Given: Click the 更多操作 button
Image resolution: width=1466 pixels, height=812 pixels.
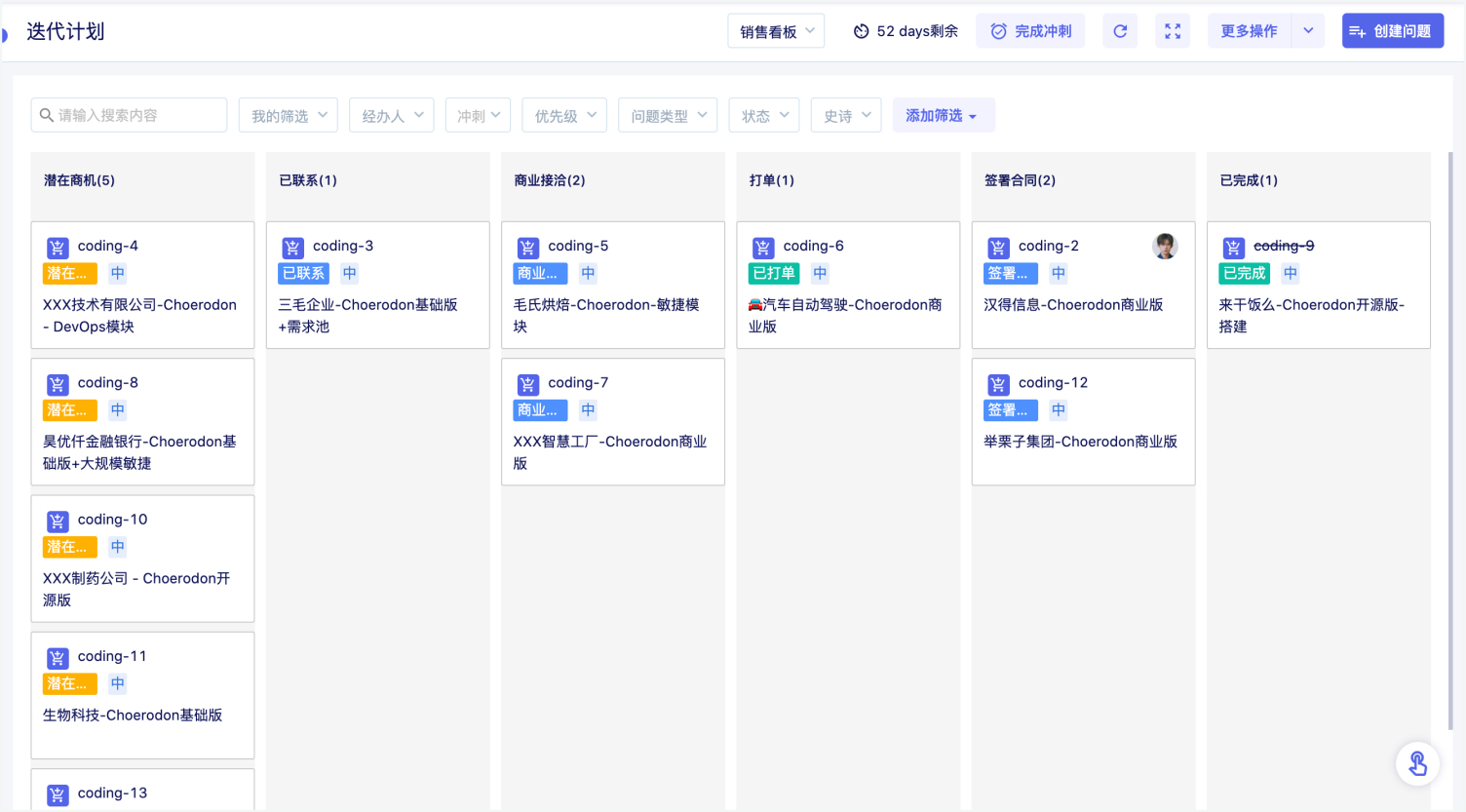Looking at the screenshot, I should coord(1249,31).
